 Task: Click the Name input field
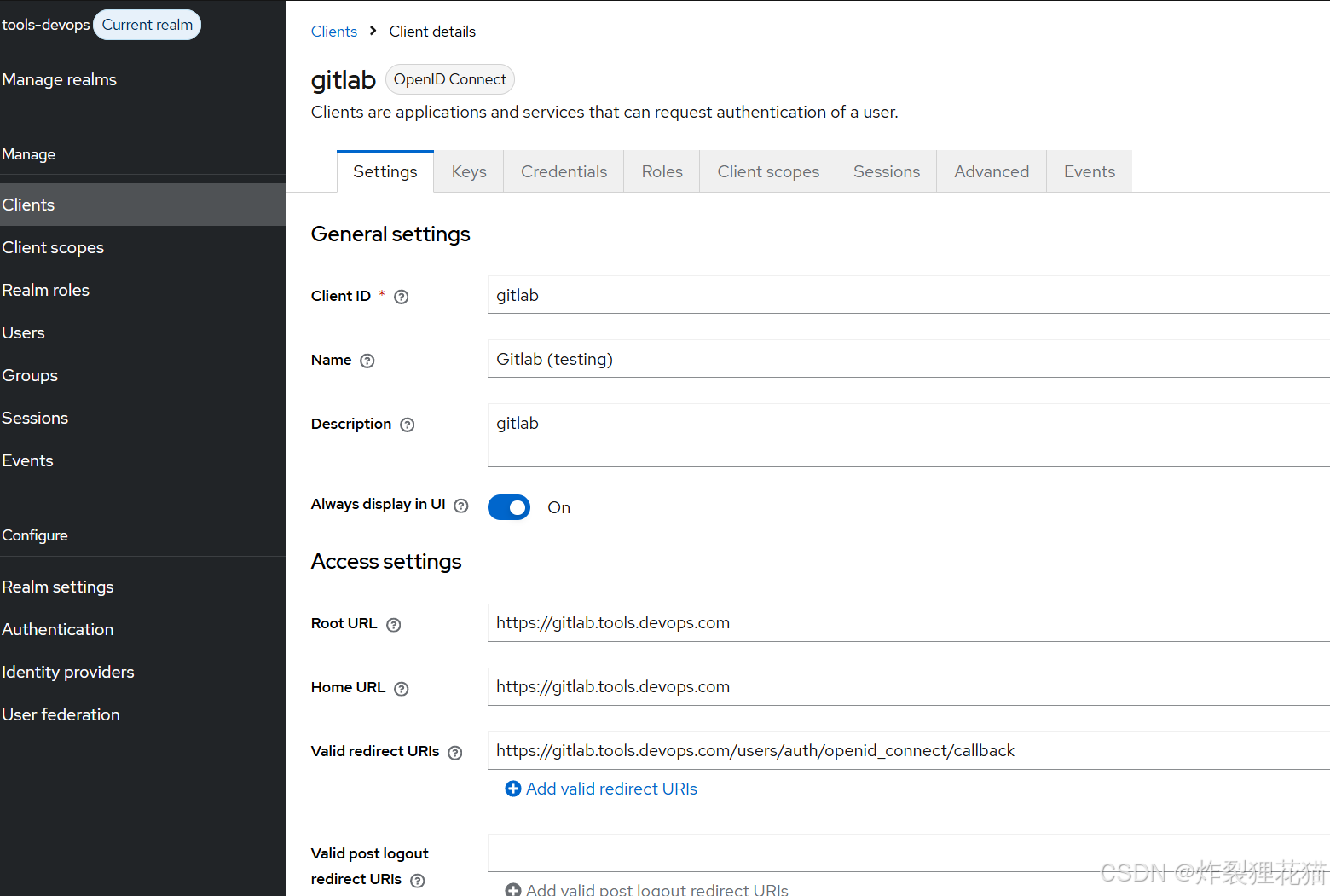click(x=909, y=359)
